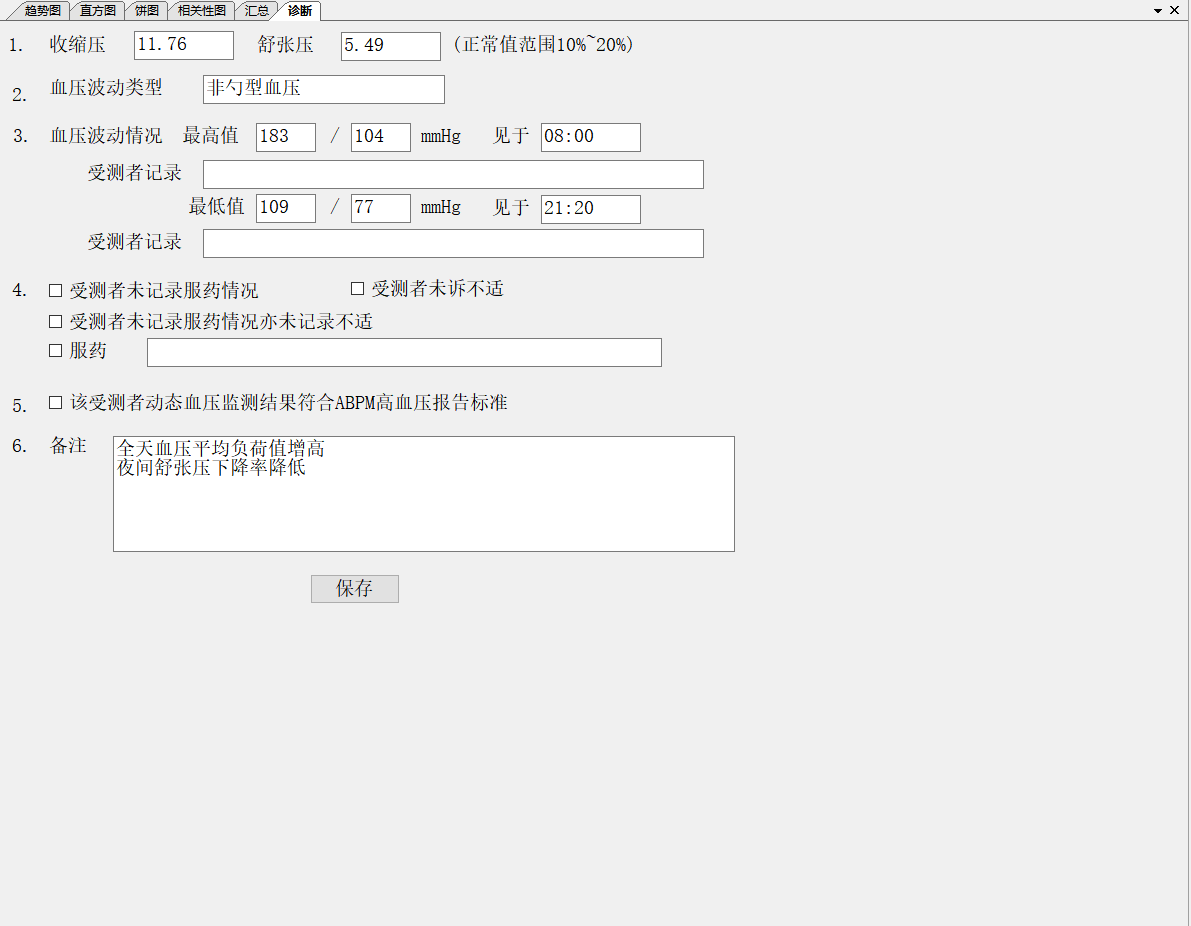Click the 收缩压 value field

click(x=183, y=46)
